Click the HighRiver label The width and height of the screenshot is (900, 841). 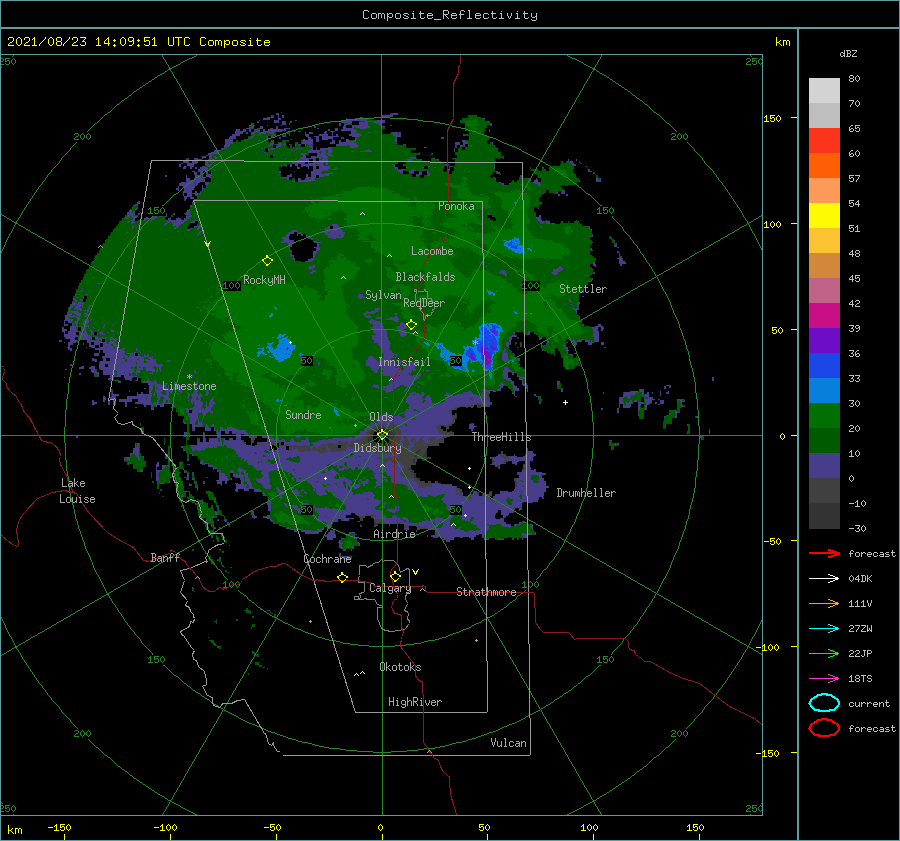tap(415, 702)
